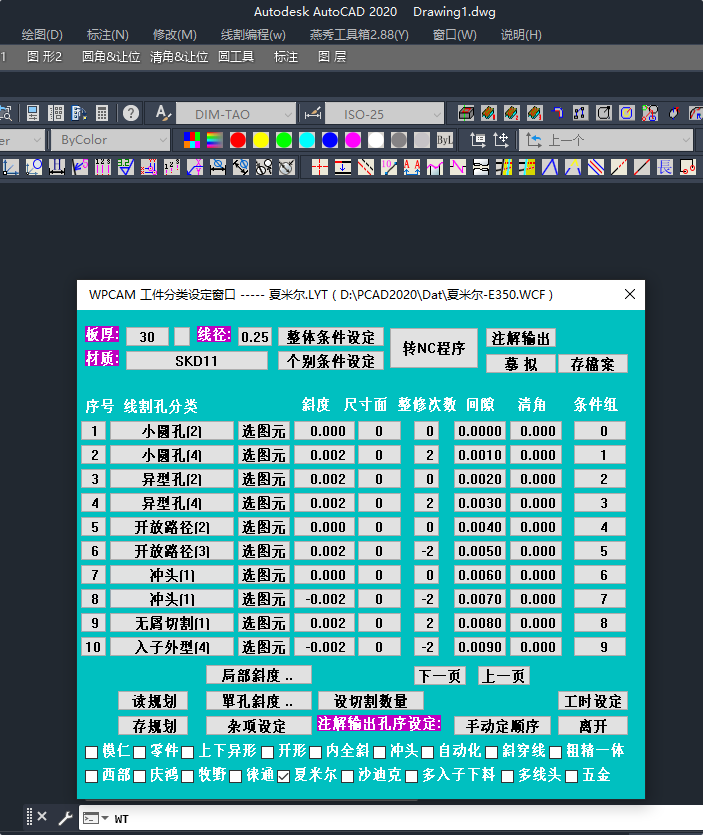
Task: Check the 西部 checkbox
Action: [92, 776]
